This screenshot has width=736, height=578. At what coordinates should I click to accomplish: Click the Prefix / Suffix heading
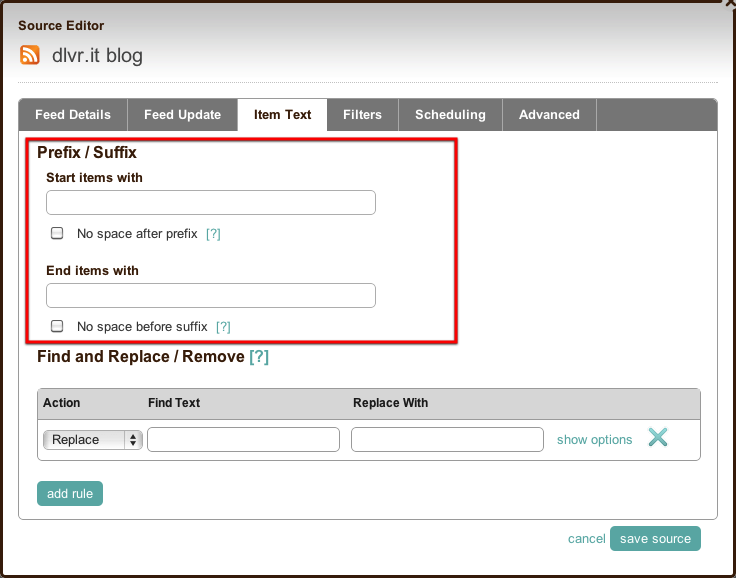[87, 152]
